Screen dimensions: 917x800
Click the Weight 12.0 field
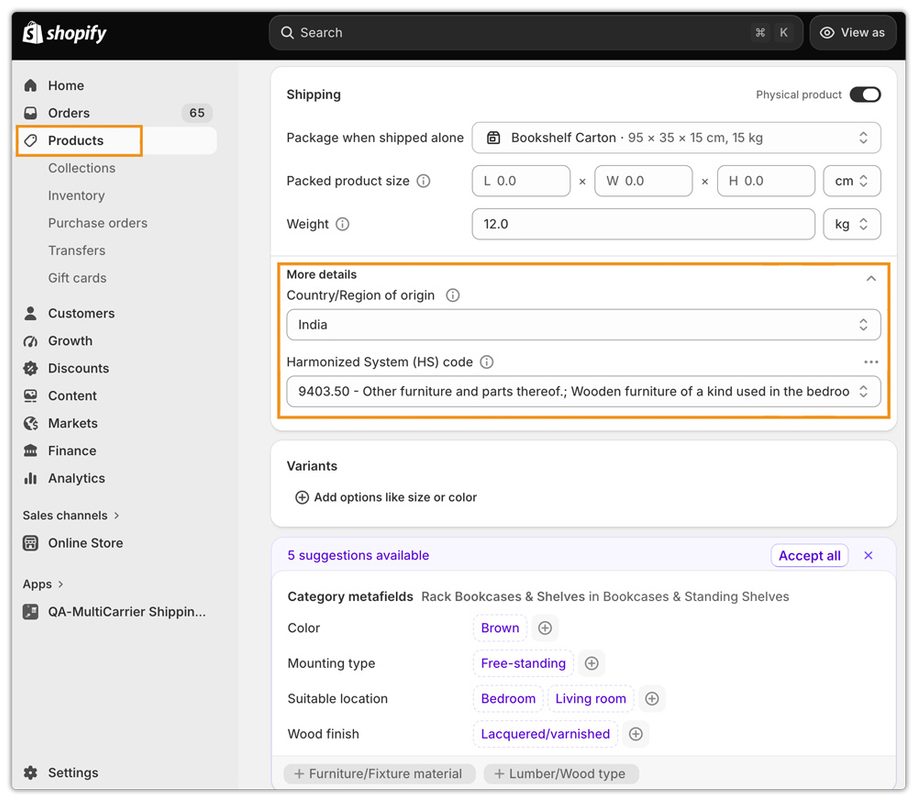(x=643, y=224)
